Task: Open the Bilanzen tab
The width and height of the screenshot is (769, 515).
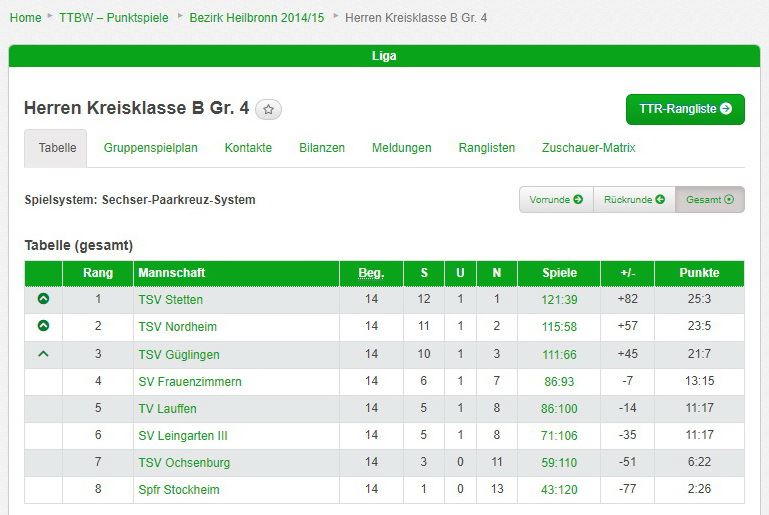Action: click(x=322, y=148)
